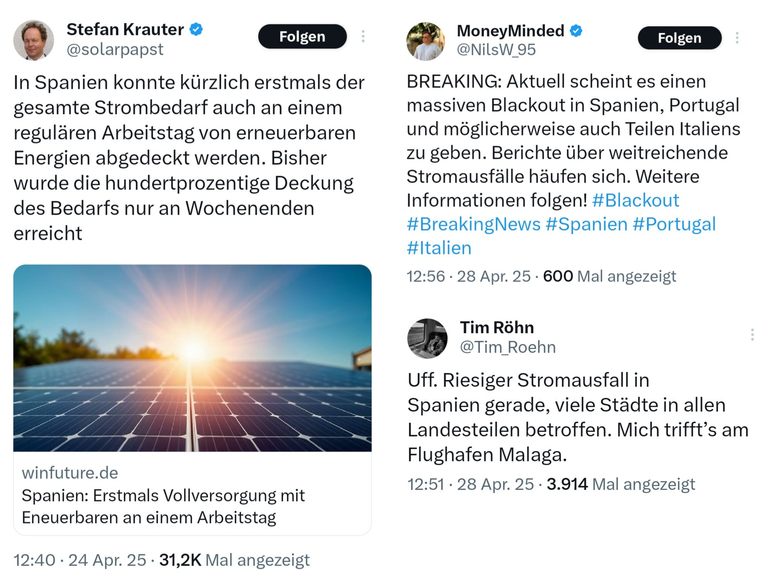768x586 pixels.
Task: Open the 12:56 · 28 Apr. 25 timestamp
Action: pos(469,276)
